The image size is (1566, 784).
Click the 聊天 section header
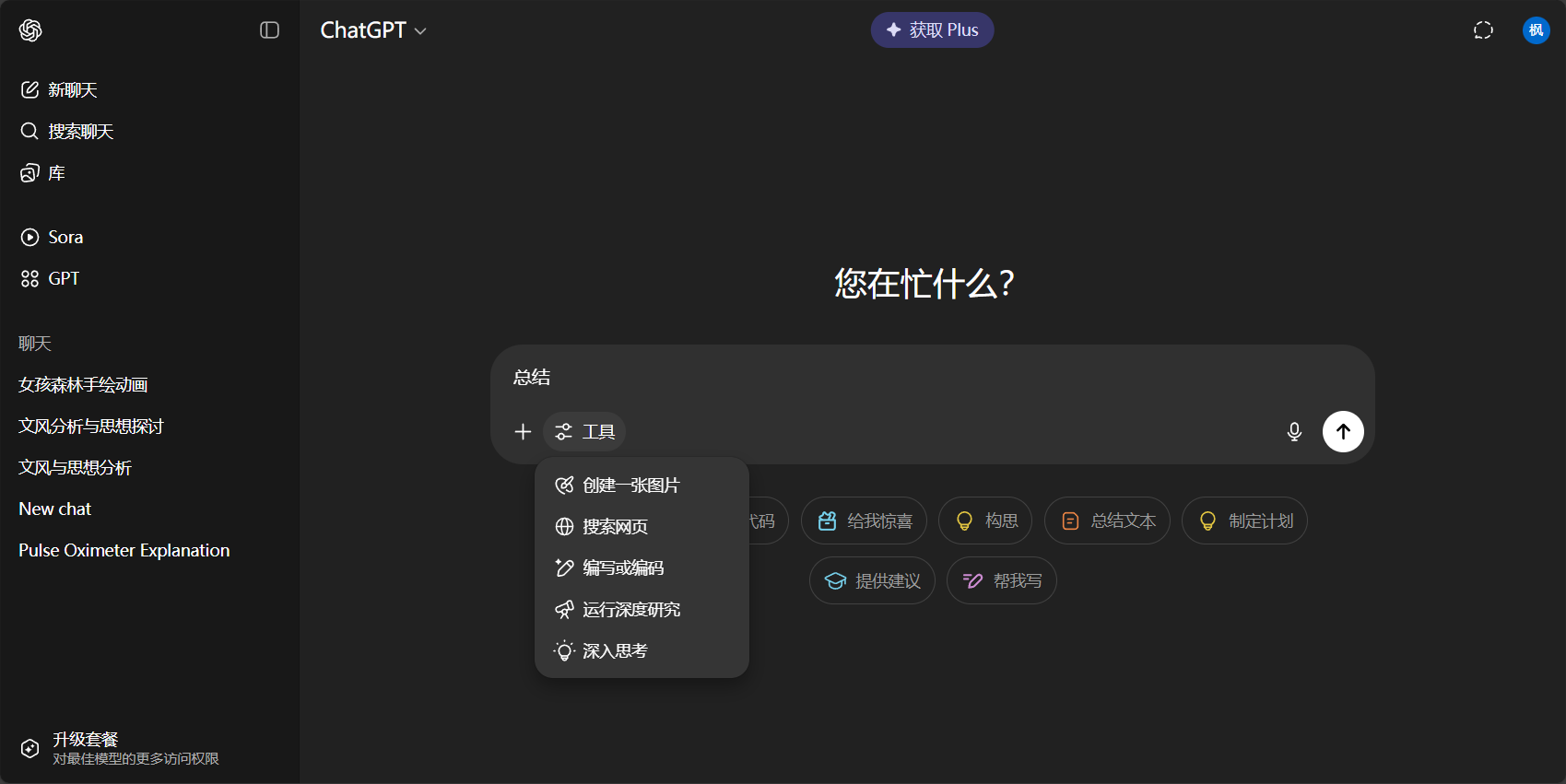tap(35, 343)
